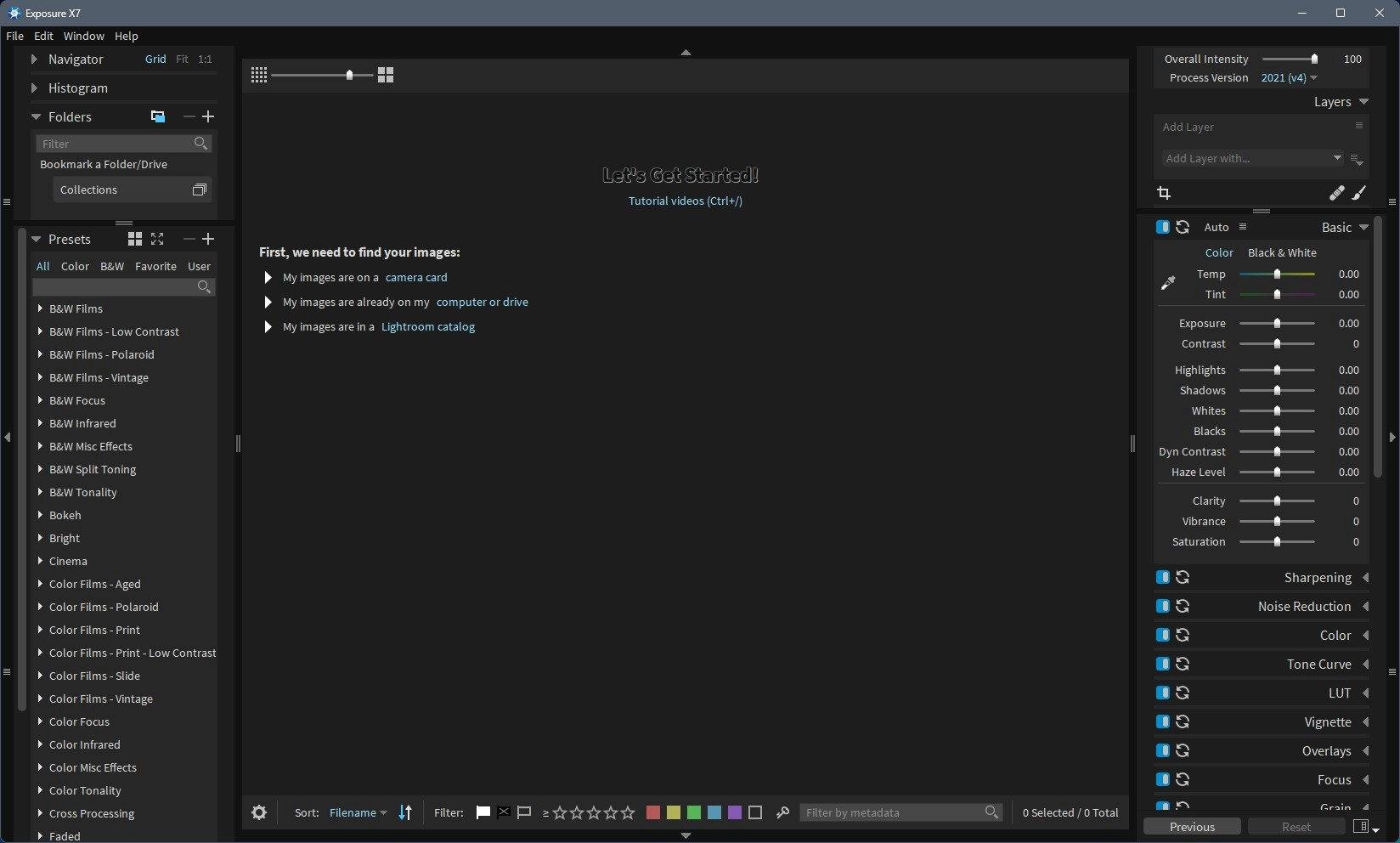The height and width of the screenshot is (843, 1400).
Task: Reset Sharpening panel with circular arrows
Action: (1183, 577)
